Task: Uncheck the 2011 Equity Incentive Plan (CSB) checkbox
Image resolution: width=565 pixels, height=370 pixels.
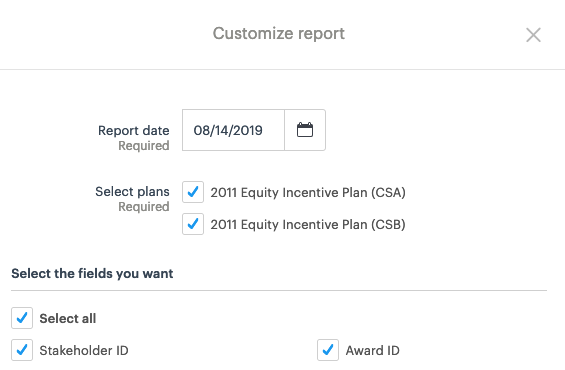Action: (x=193, y=224)
